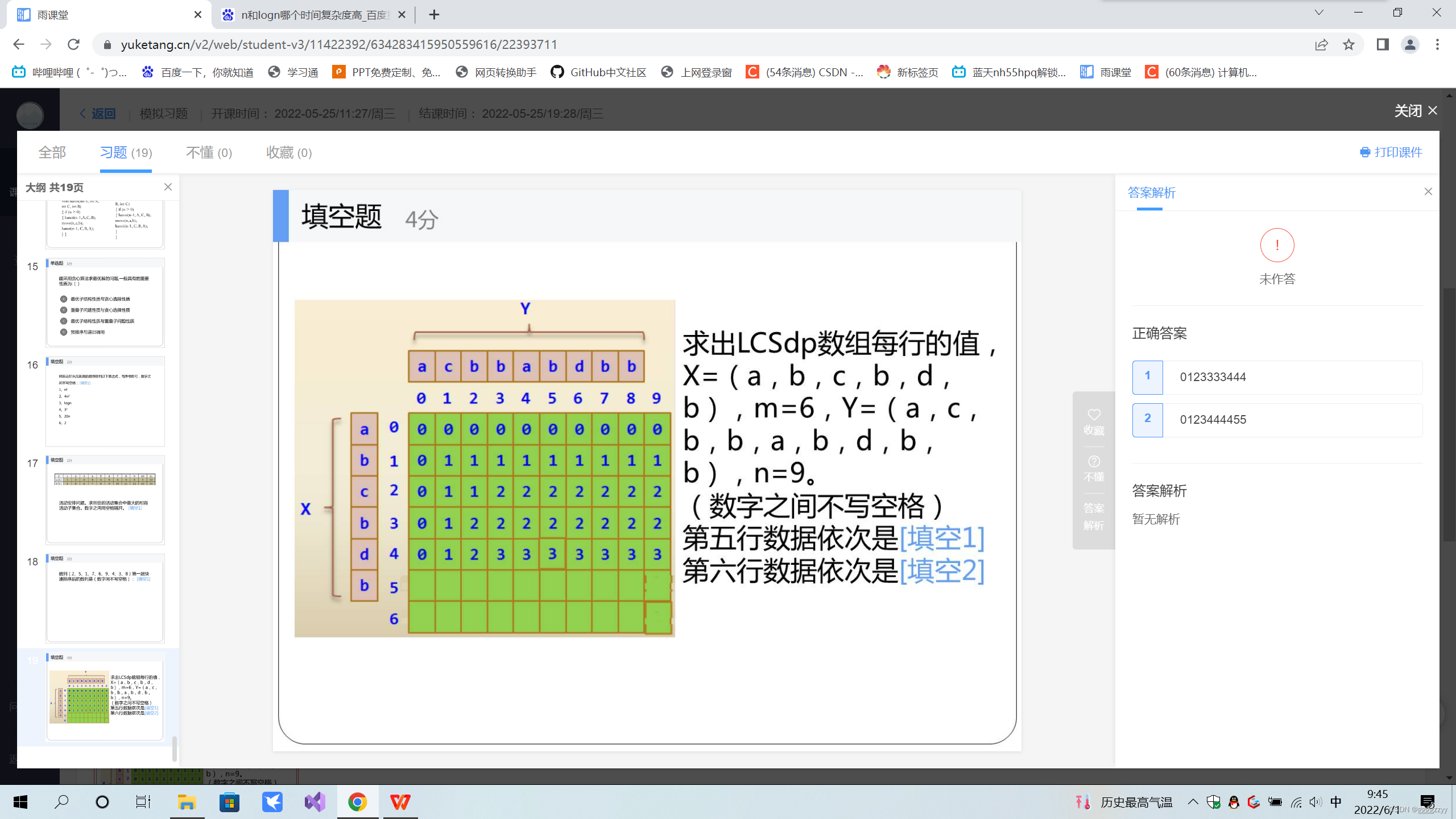The image size is (1456, 819).
Task: Expand hidden system tray icons chevron
Action: pyautogui.click(x=1193, y=802)
